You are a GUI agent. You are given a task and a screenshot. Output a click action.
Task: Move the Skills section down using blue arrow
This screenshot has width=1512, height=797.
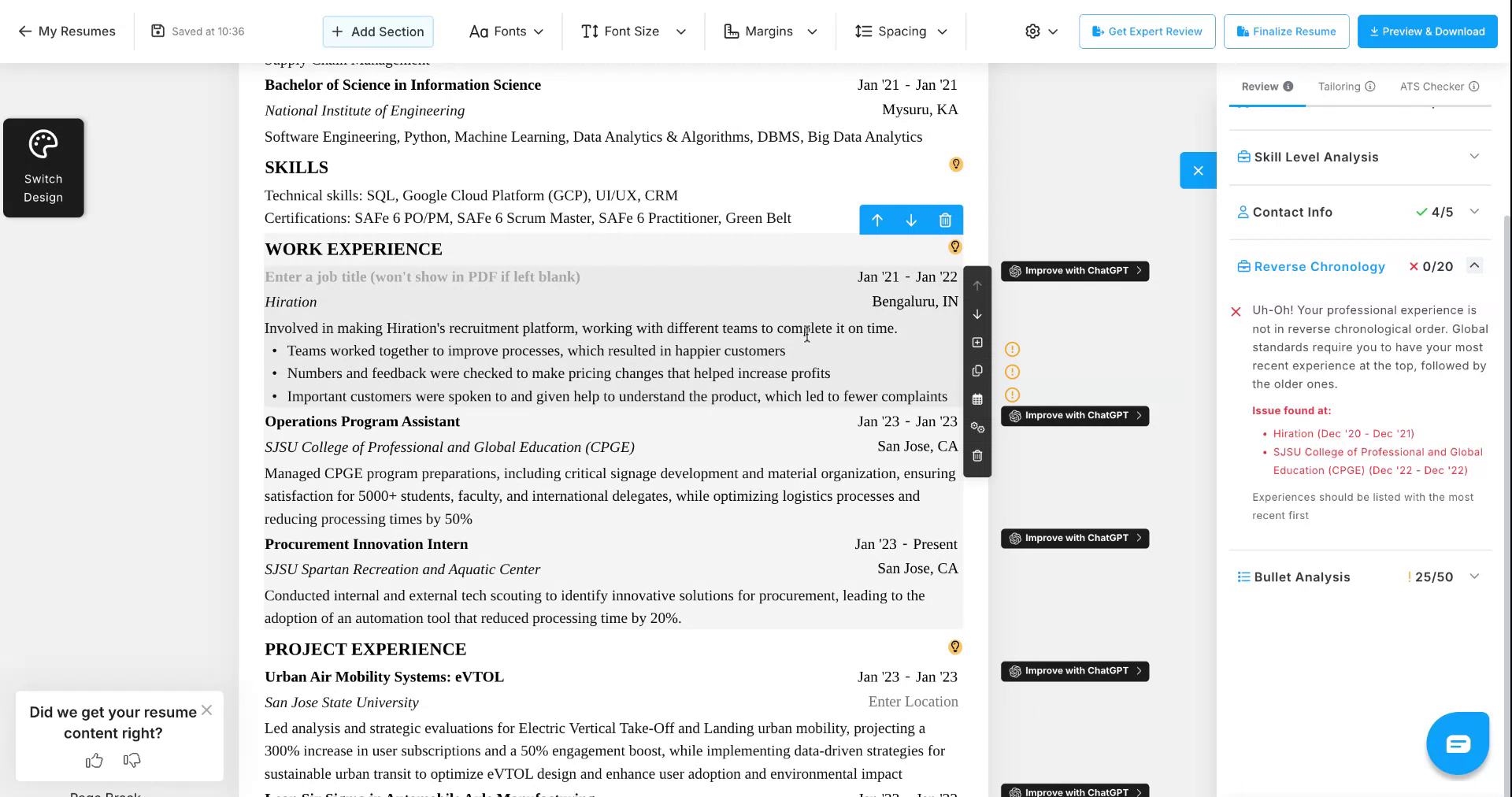click(x=911, y=220)
